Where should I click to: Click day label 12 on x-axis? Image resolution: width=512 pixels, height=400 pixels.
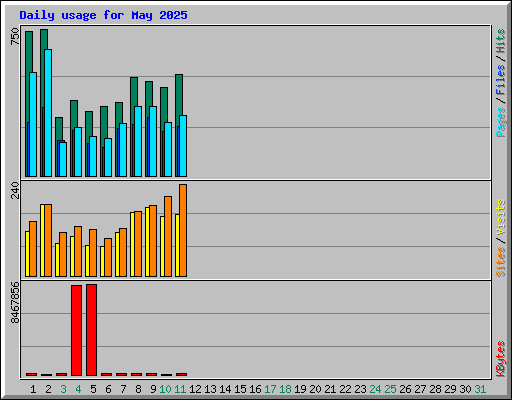click(195, 389)
